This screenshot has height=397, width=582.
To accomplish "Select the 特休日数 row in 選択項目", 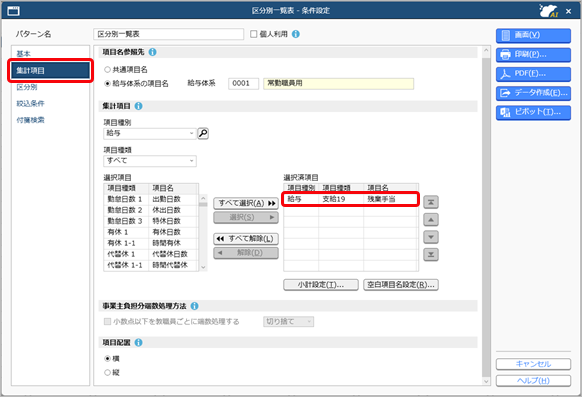I will tap(151, 222).
